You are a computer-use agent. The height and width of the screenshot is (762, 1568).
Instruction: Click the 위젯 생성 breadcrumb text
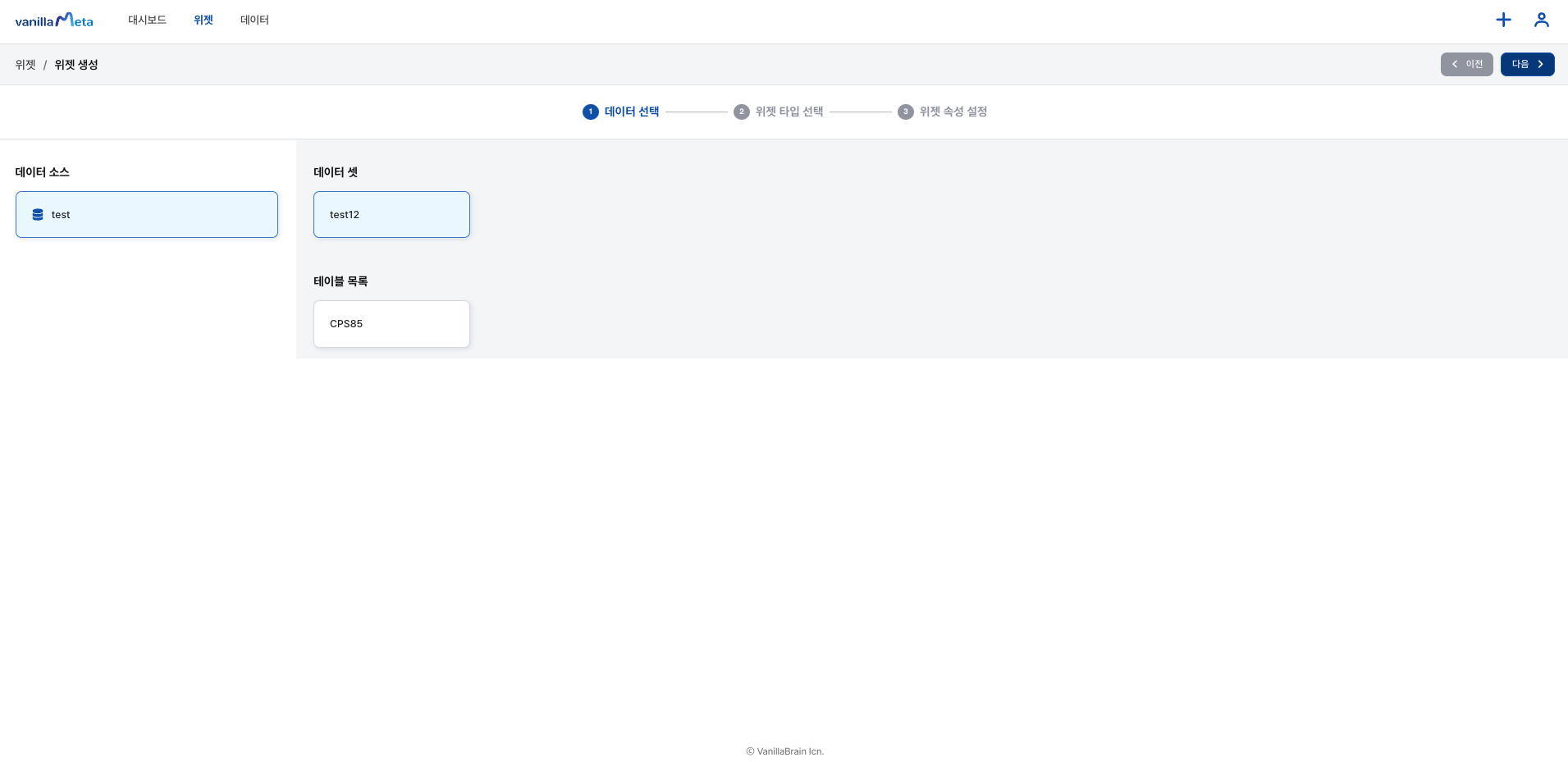76,65
